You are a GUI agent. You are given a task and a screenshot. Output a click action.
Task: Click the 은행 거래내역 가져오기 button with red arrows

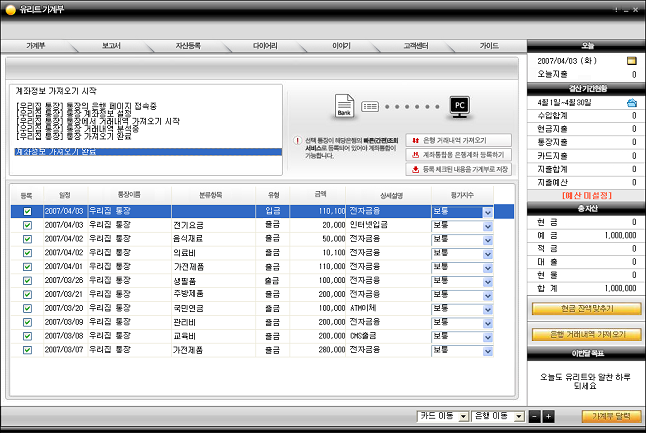tap(459, 140)
